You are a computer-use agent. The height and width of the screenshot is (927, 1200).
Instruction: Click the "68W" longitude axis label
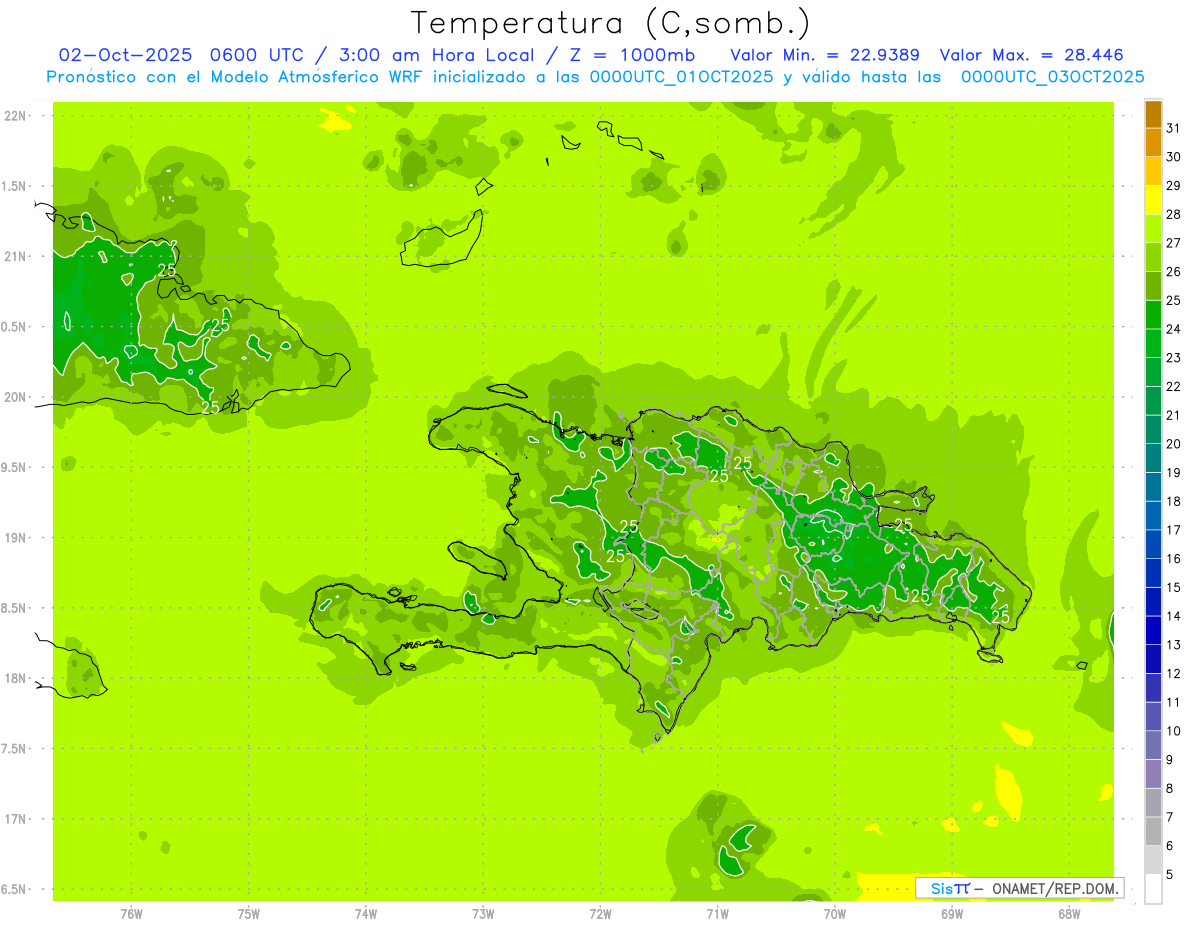click(x=1069, y=913)
